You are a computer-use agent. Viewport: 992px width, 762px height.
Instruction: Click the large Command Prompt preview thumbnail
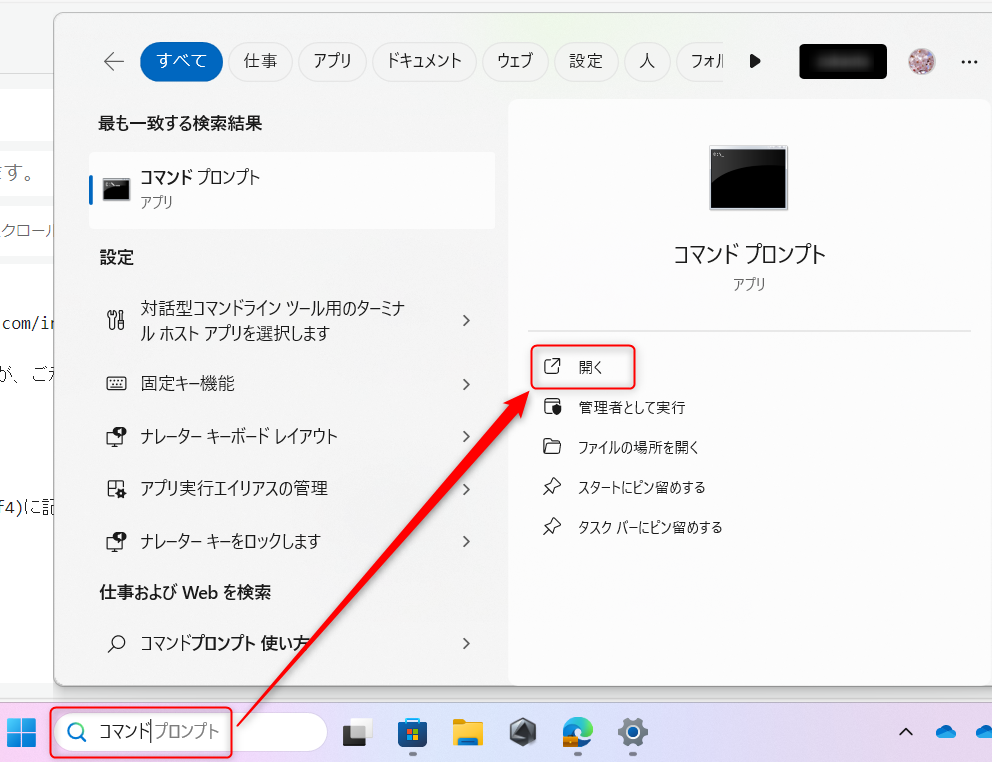pos(748,178)
